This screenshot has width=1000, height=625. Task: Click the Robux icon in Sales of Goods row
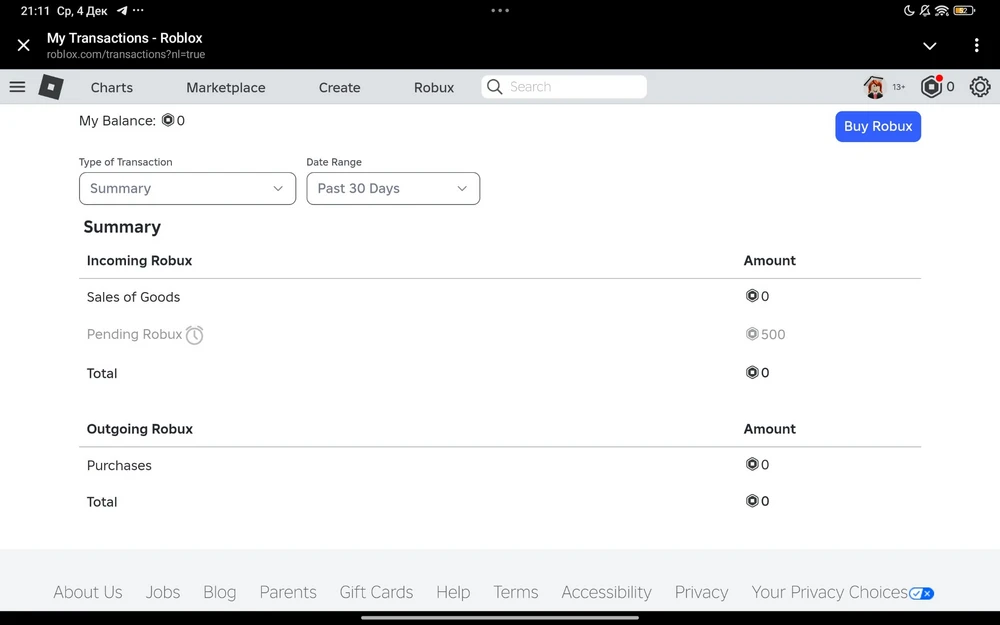752,296
